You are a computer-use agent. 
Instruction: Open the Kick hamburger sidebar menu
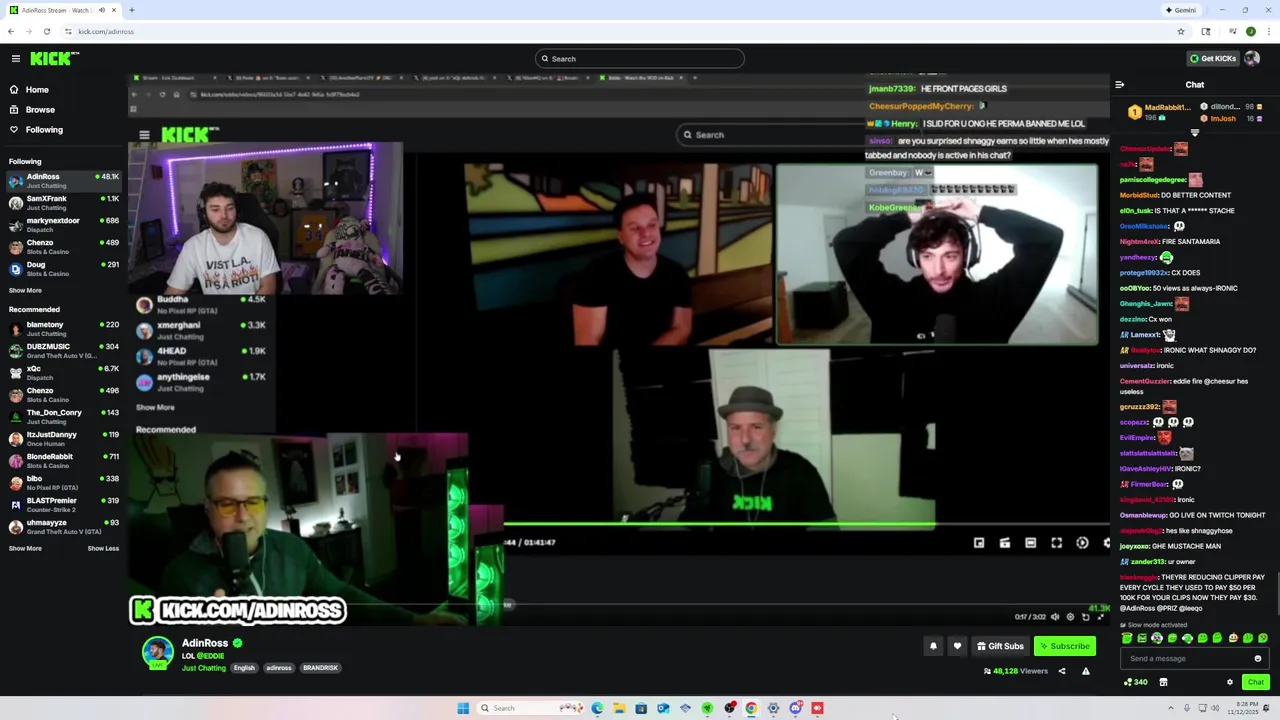[16, 59]
